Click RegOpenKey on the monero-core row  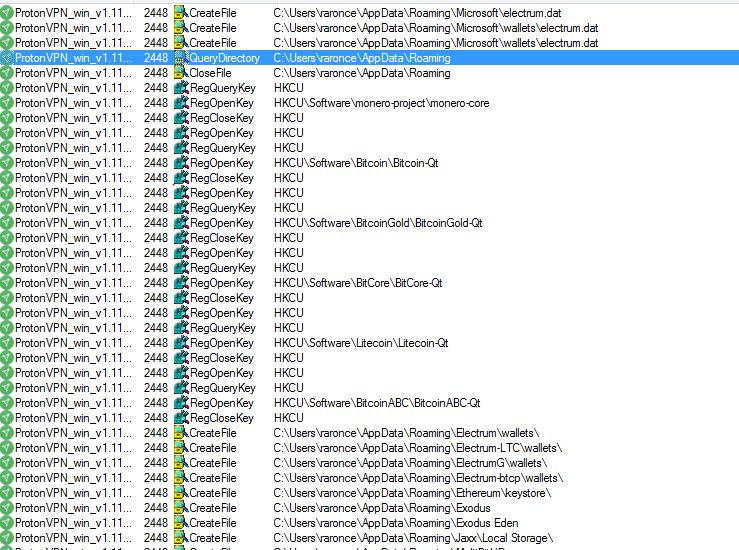[222, 103]
